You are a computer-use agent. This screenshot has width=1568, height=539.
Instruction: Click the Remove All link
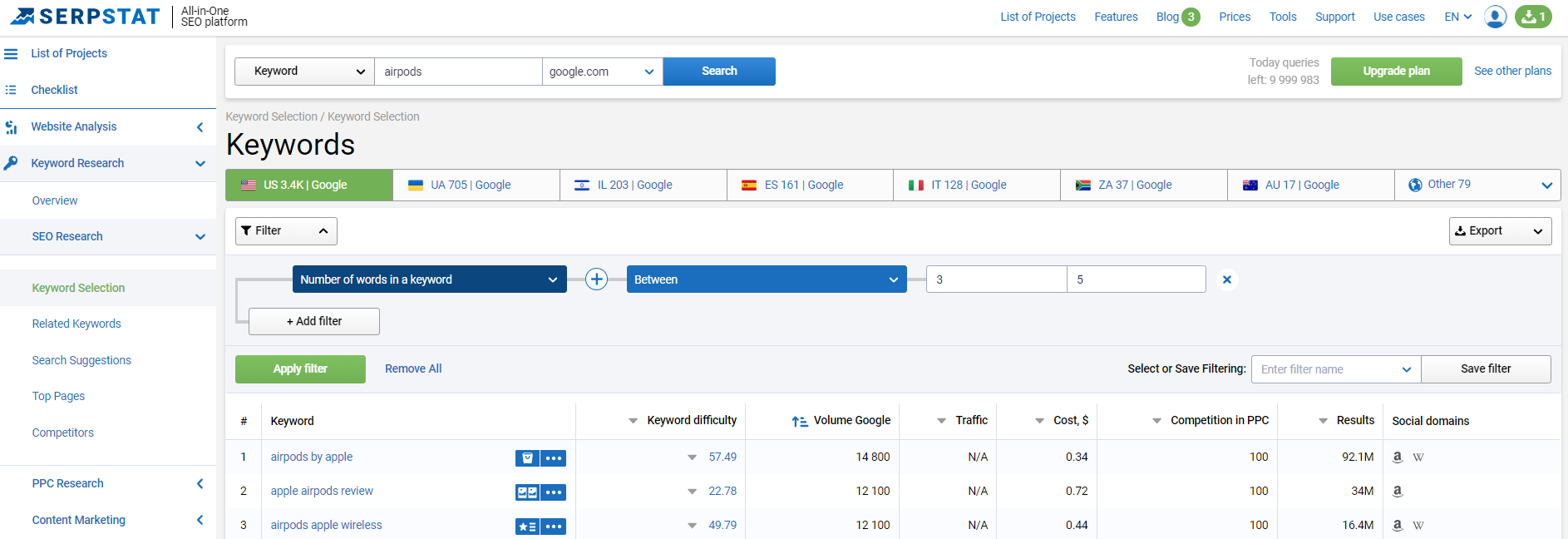coord(413,368)
